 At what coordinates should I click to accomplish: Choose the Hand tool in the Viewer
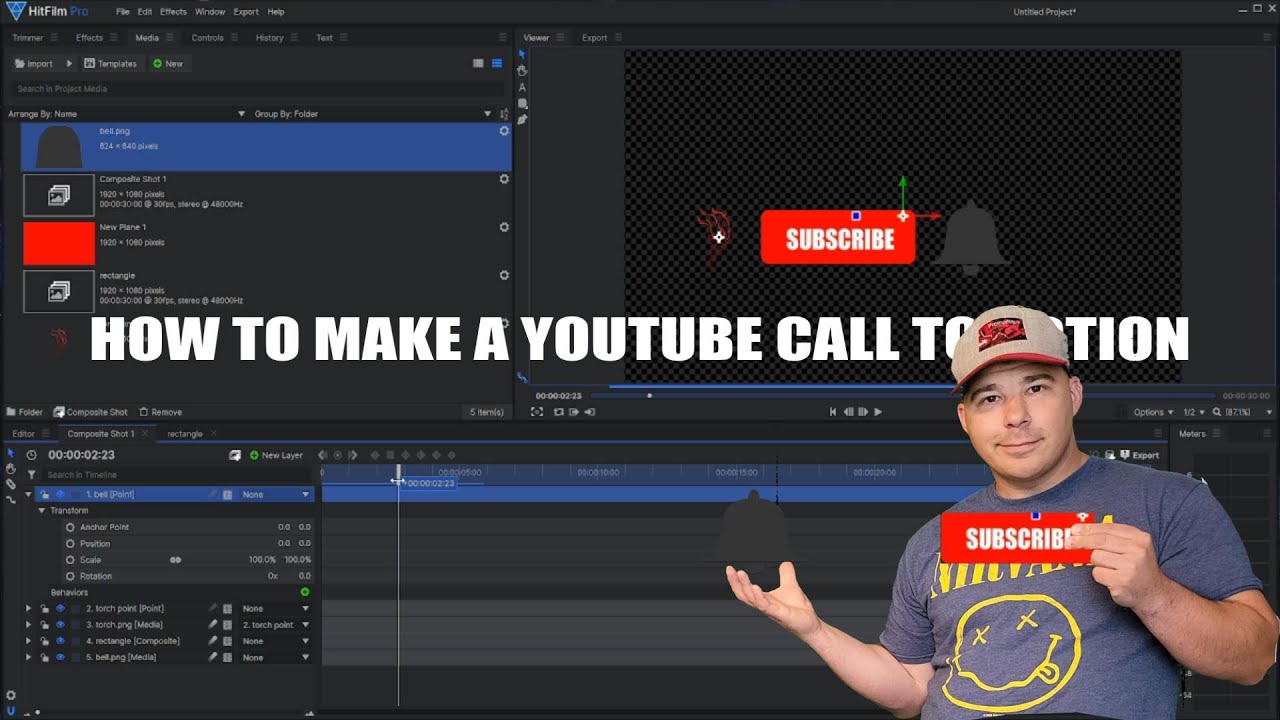click(522, 70)
